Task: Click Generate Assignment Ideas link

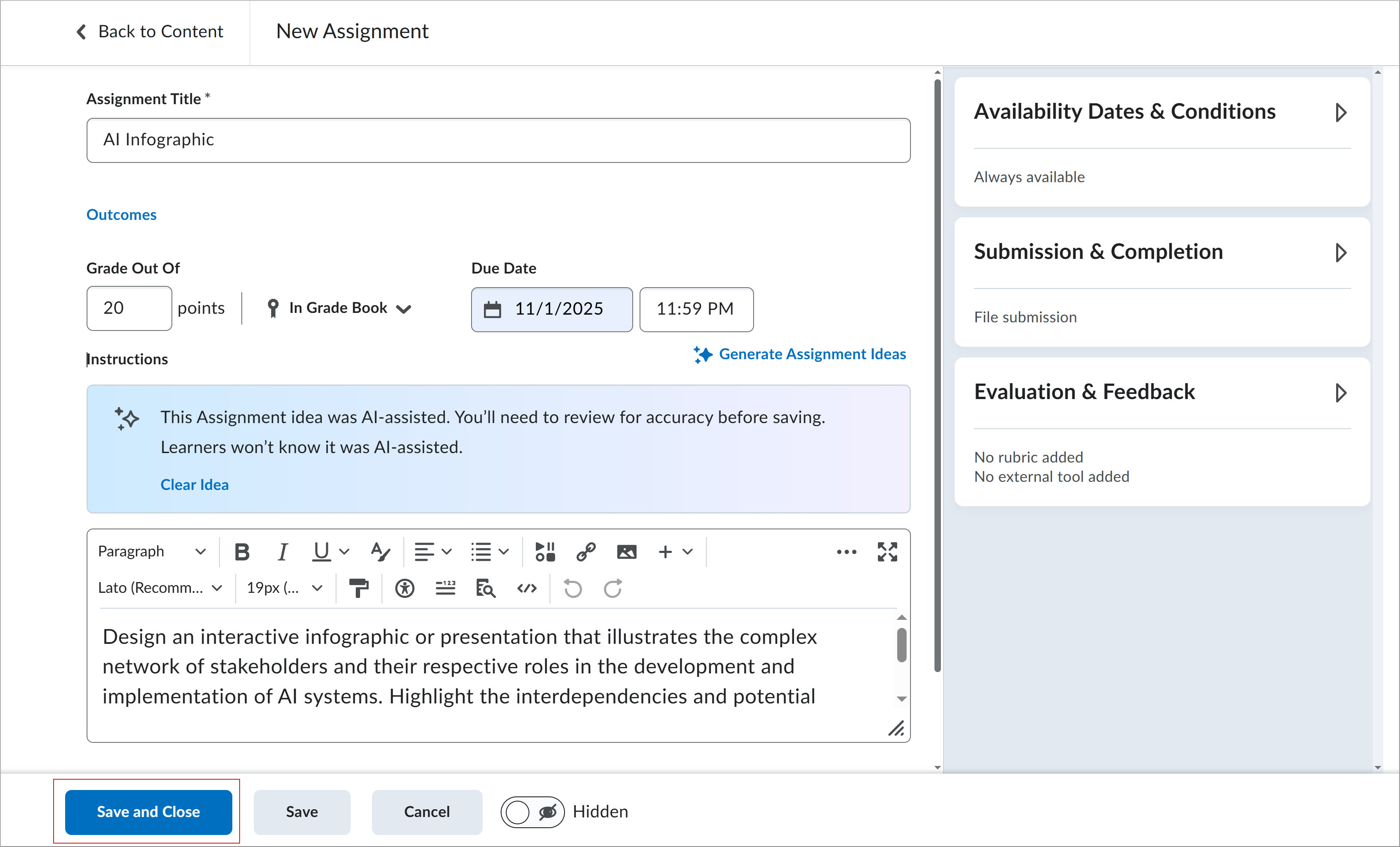Action: pyautogui.click(x=811, y=354)
